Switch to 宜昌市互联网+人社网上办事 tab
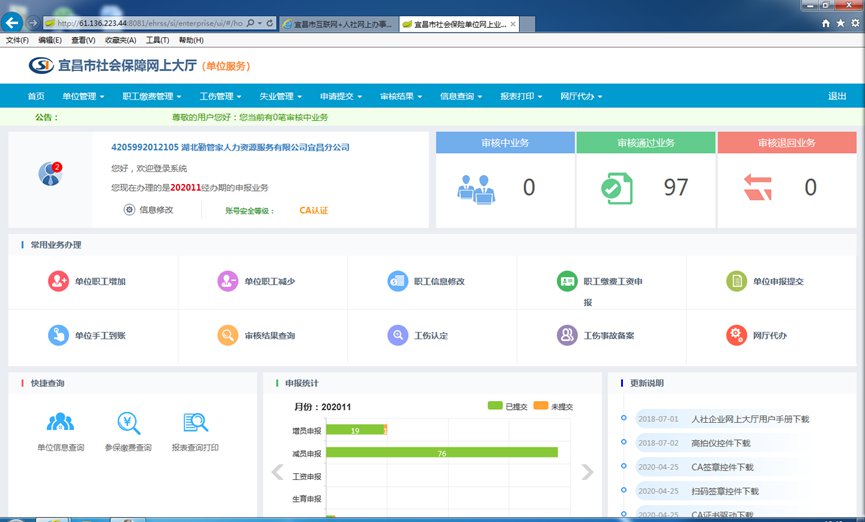This screenshot has height=522, width=865. [x=339, y=22]
